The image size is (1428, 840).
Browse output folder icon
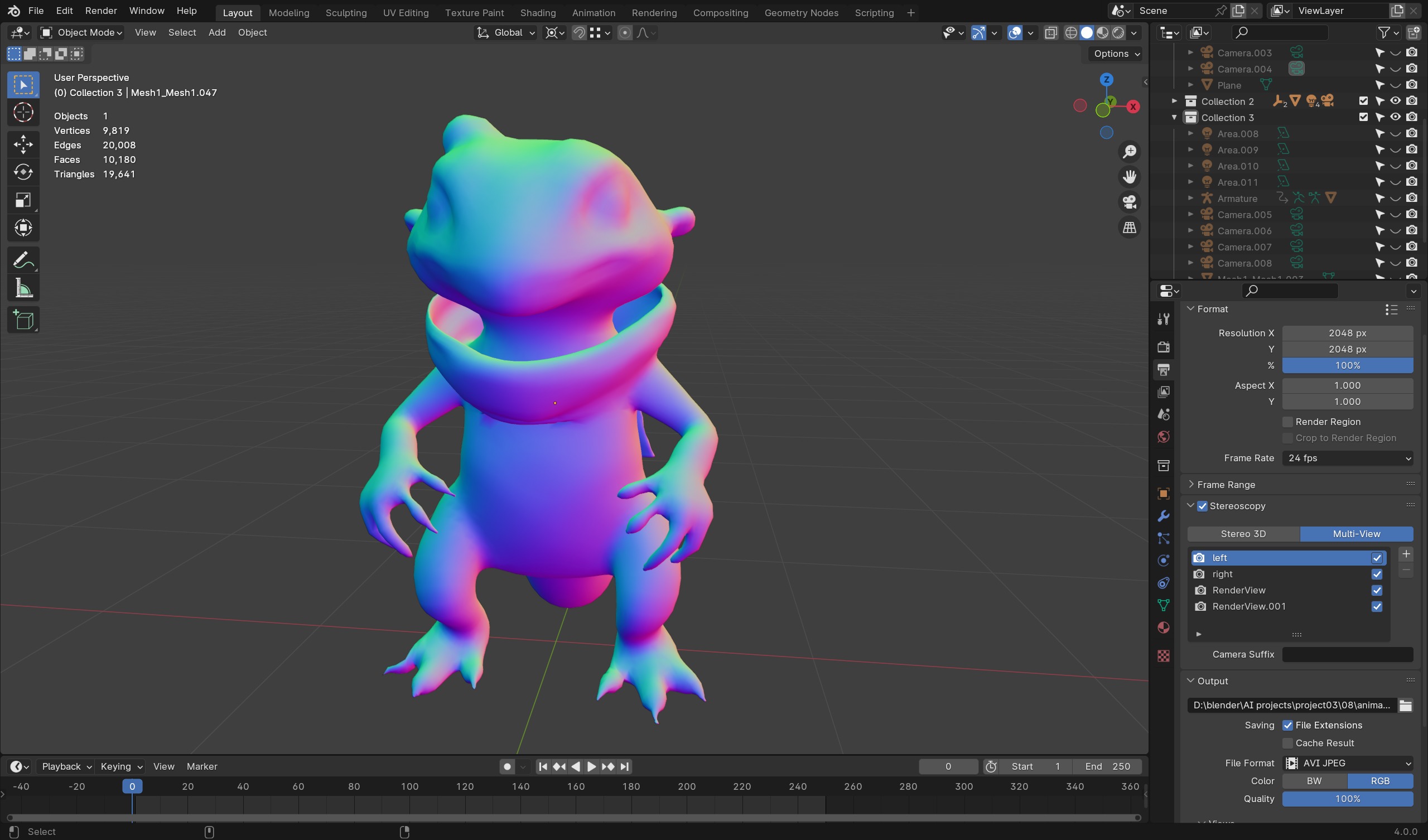[x=1405, y=705]
